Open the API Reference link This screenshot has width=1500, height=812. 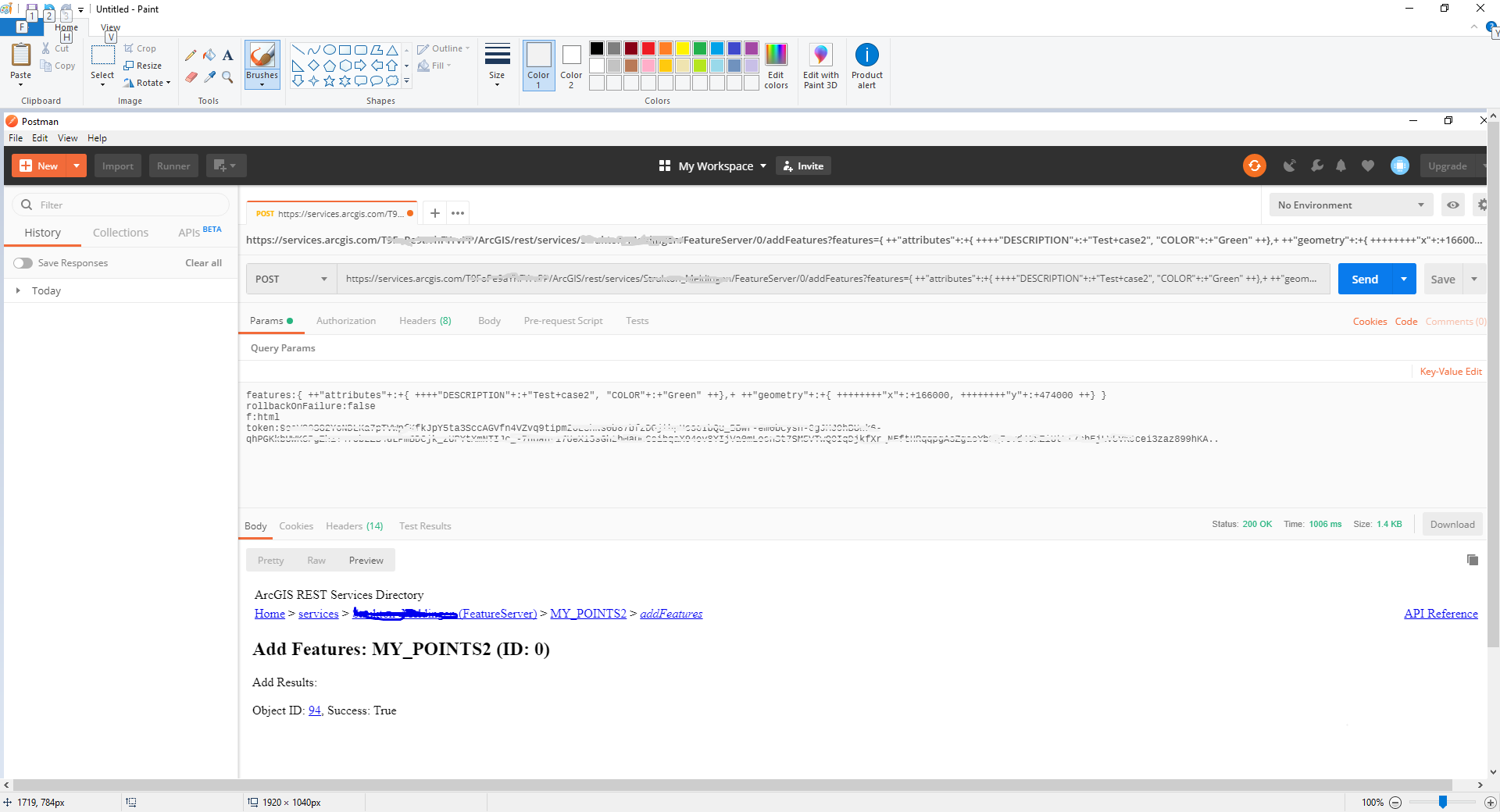coord(1441,614)
